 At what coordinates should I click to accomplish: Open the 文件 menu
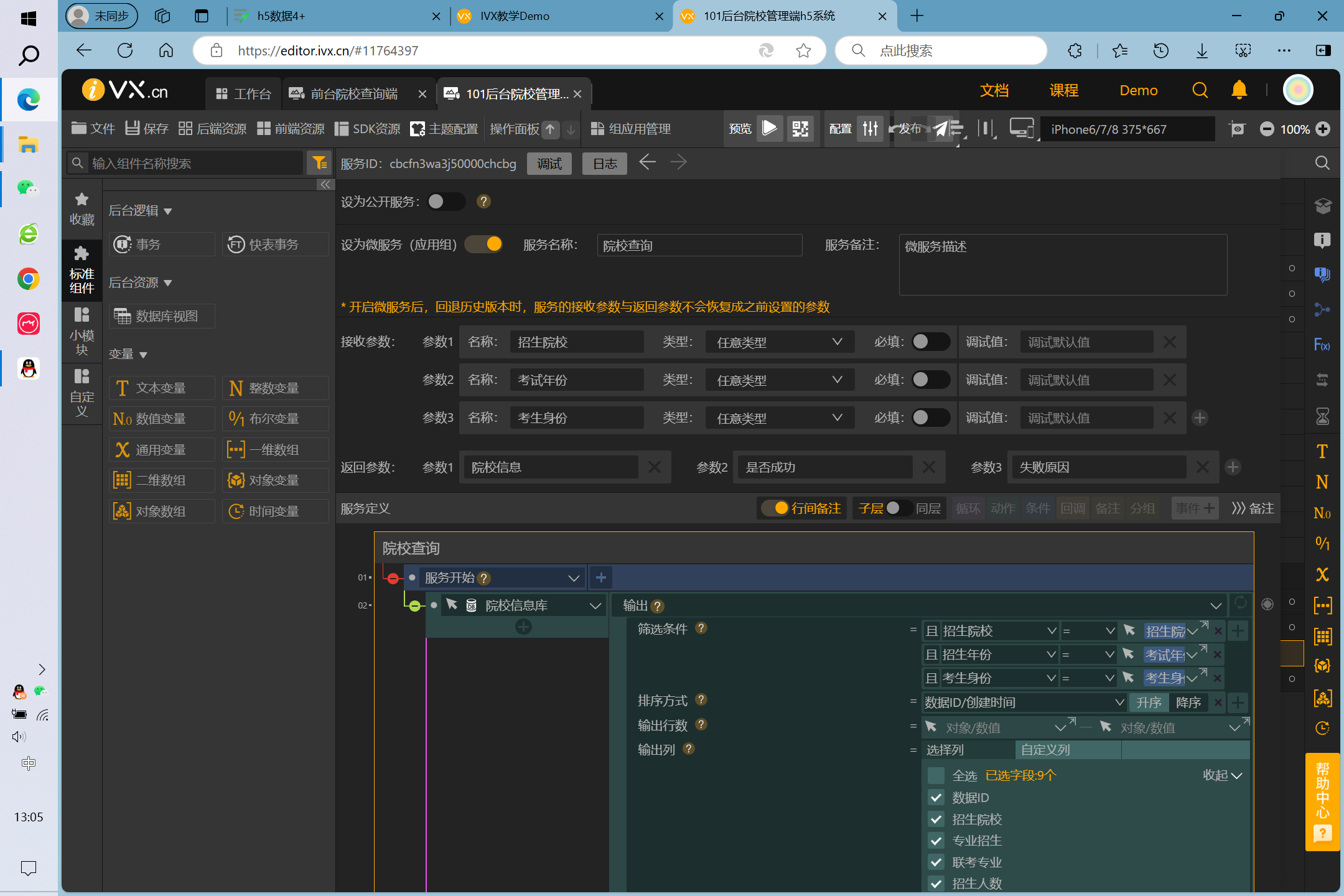[93, 129]
